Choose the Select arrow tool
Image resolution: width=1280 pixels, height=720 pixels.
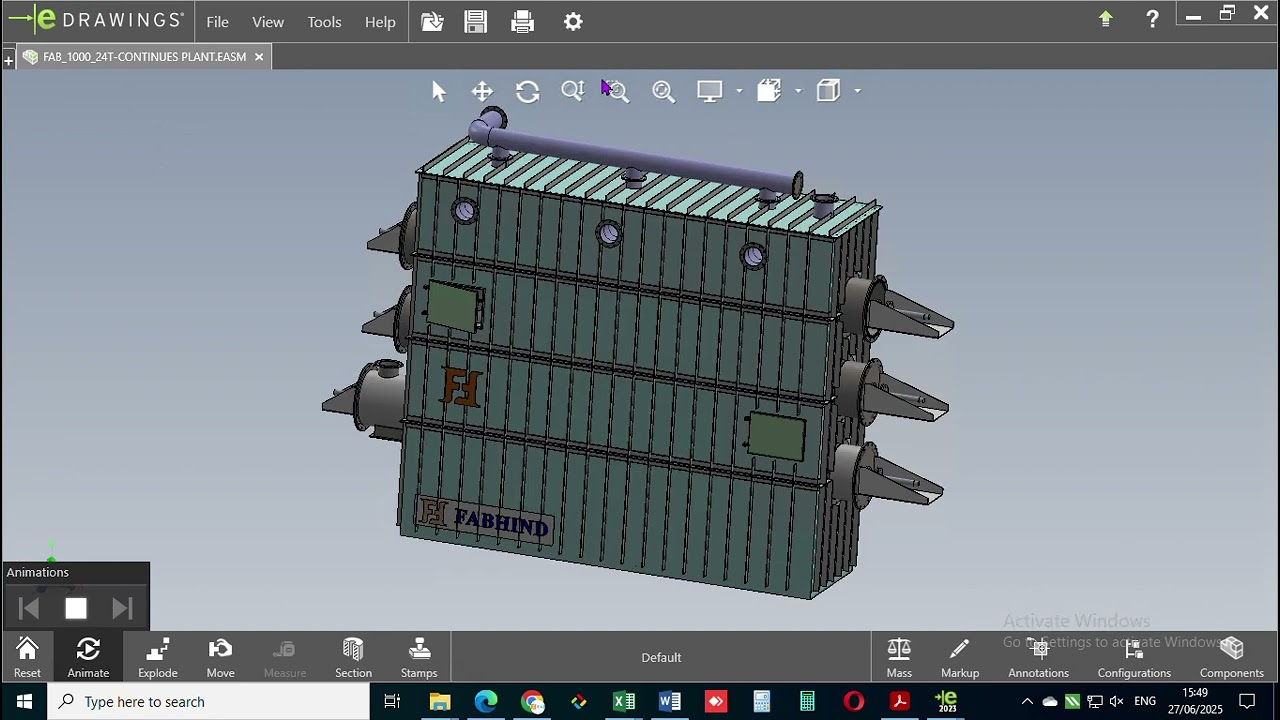point(439,91)
